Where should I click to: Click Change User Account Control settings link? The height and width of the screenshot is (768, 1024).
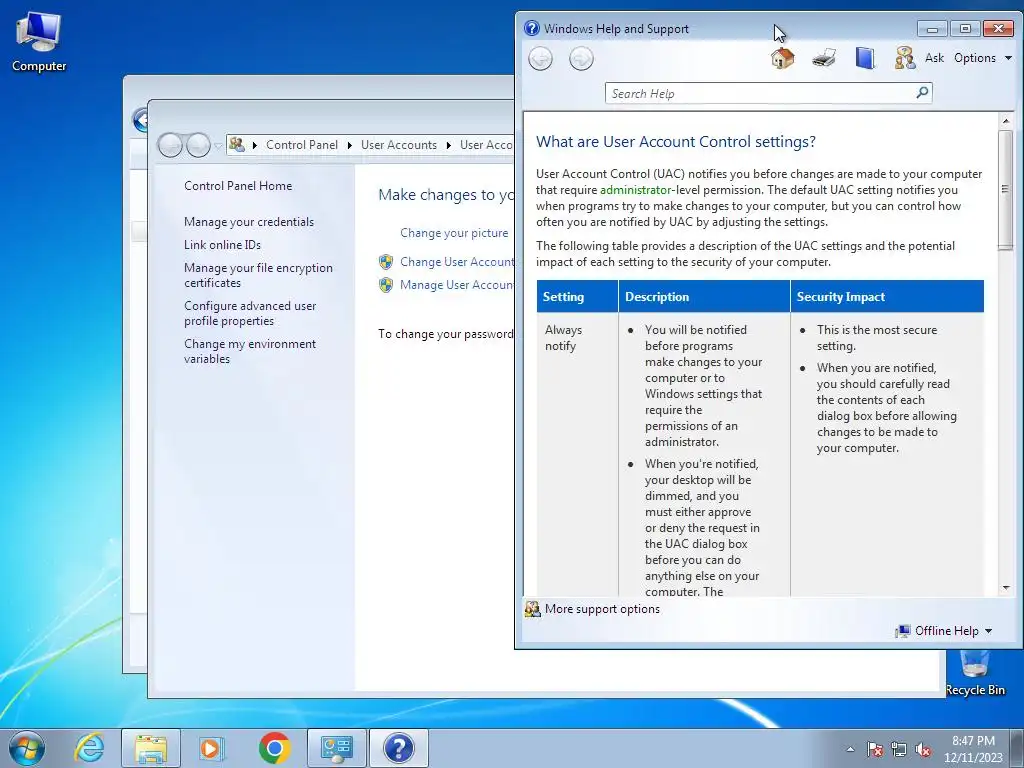coord(456,262)
